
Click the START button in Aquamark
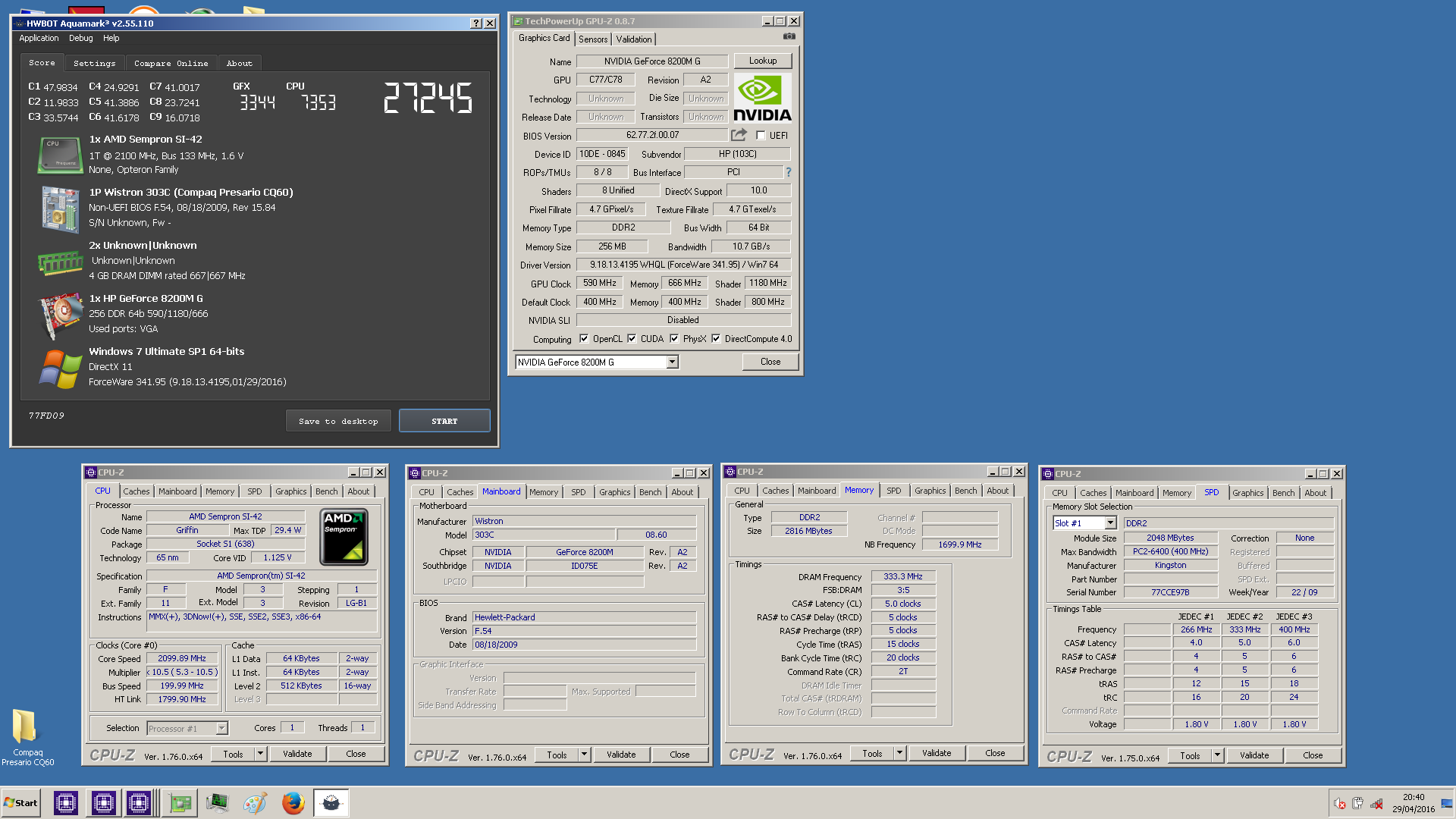click(x=444, y=421)
